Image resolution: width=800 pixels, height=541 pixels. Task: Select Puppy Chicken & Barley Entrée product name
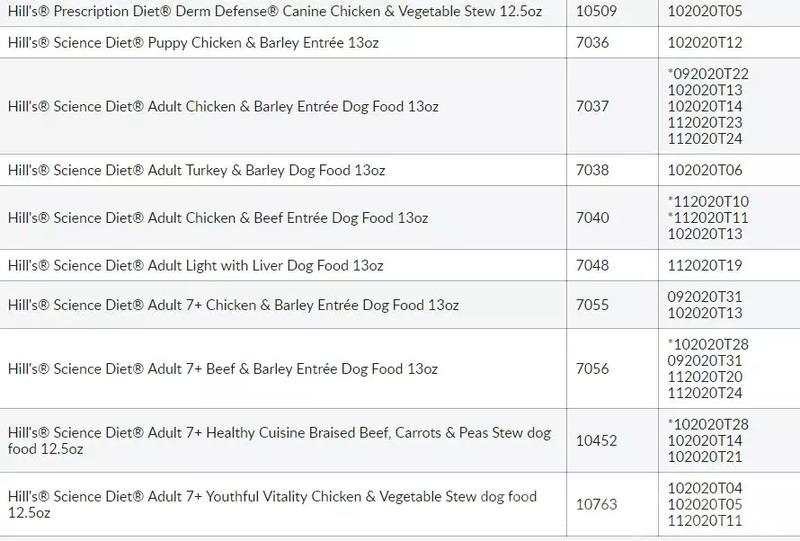[x=192, y=42]
